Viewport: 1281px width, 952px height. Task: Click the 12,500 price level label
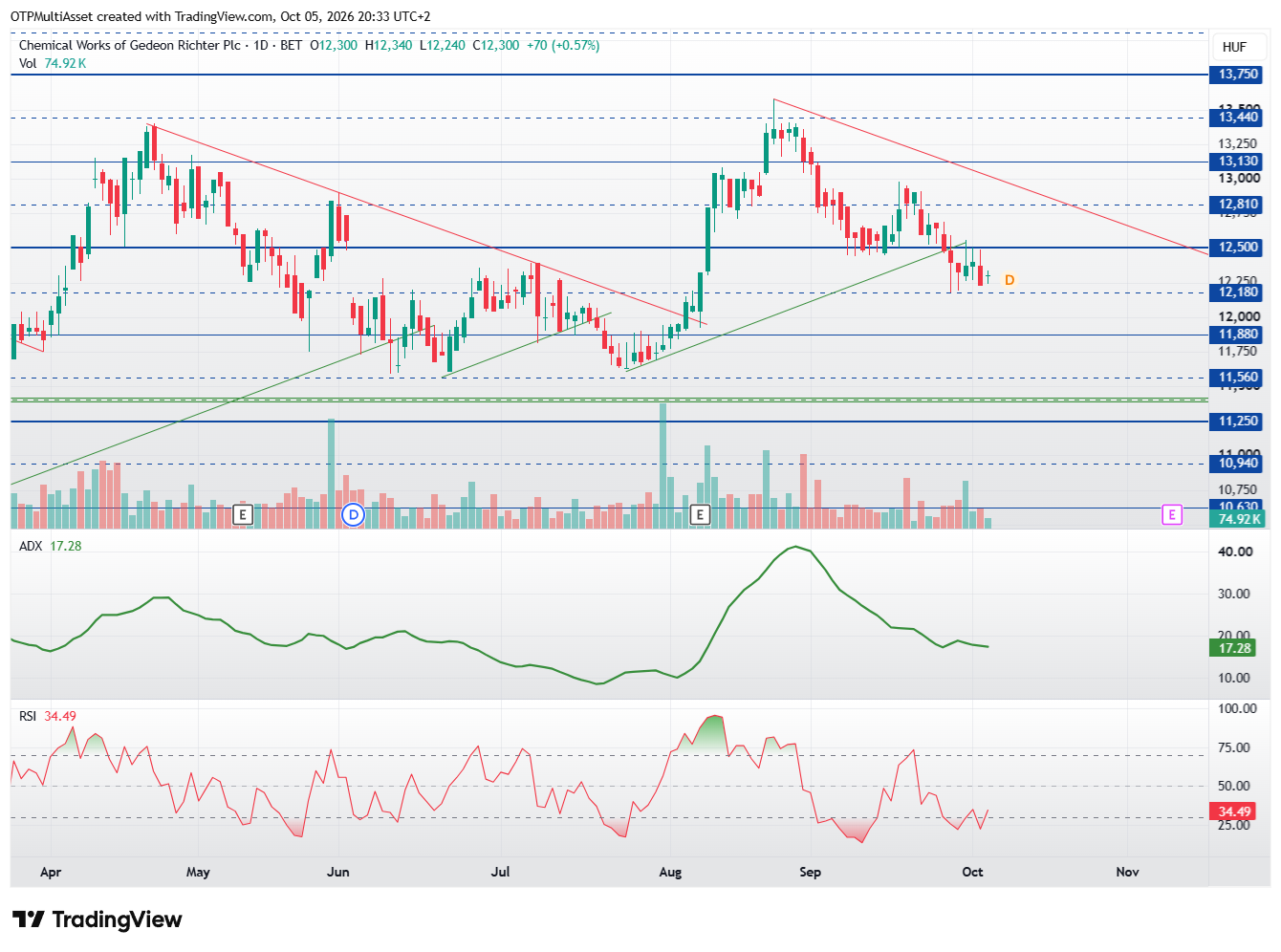coord(1238,247)
